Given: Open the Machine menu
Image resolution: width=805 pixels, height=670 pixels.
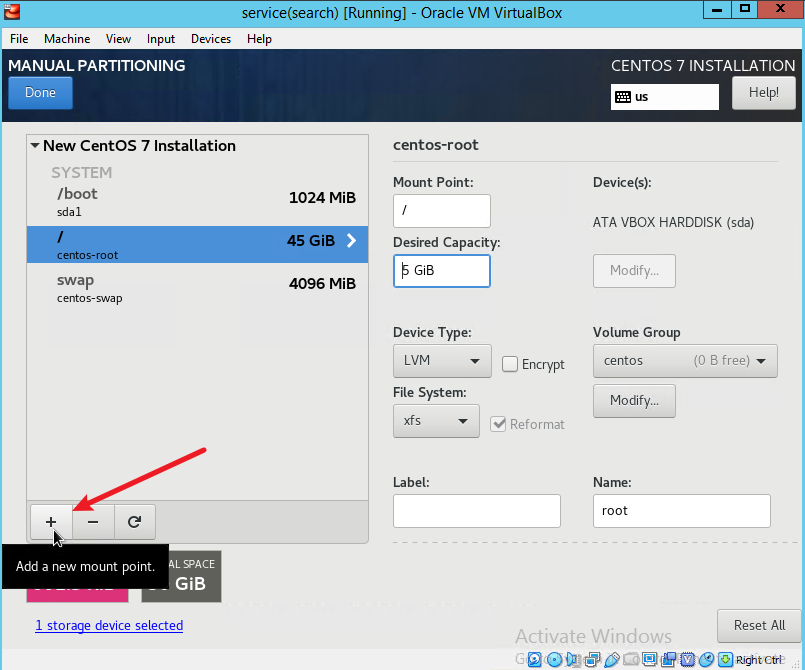Looking at the screenshot, I should 67,39.
